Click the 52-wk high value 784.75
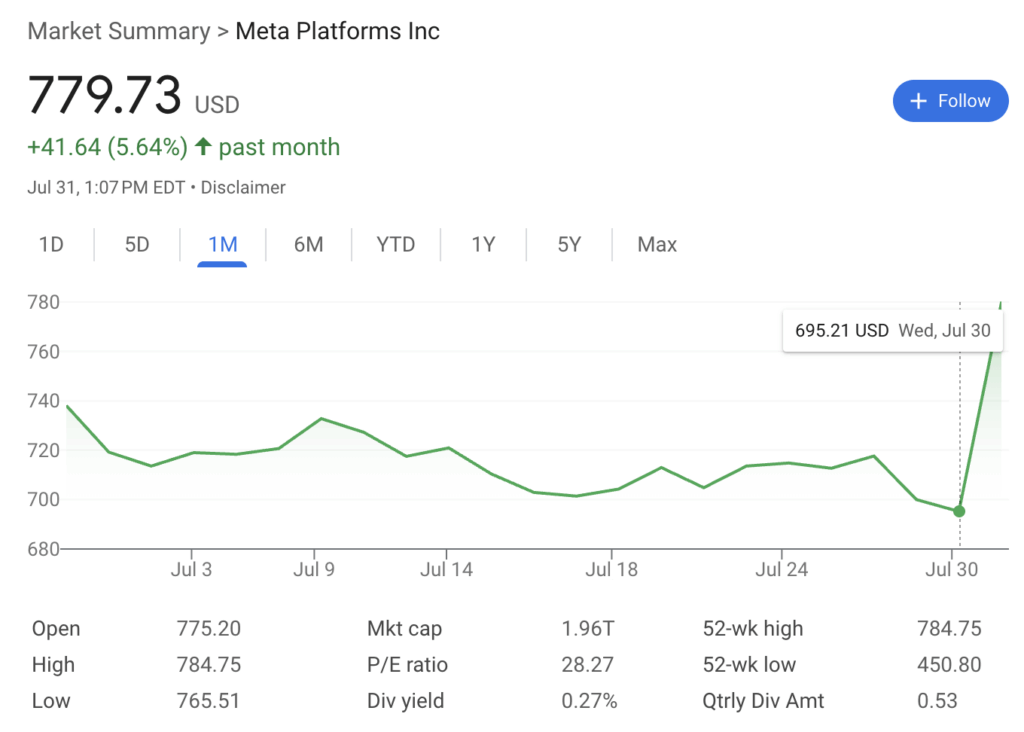 pos(949,628)
